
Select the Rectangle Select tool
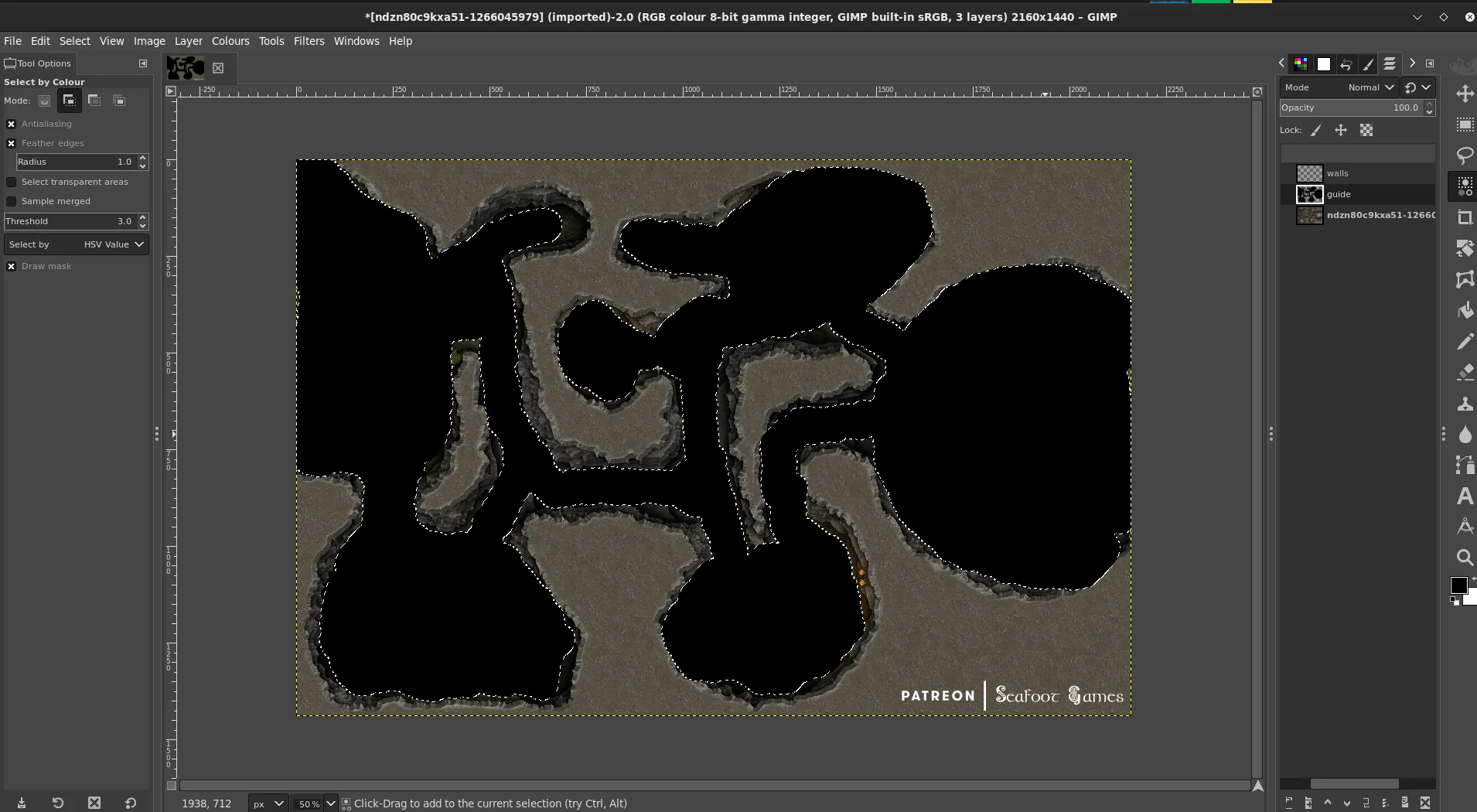coord(1465,125)
